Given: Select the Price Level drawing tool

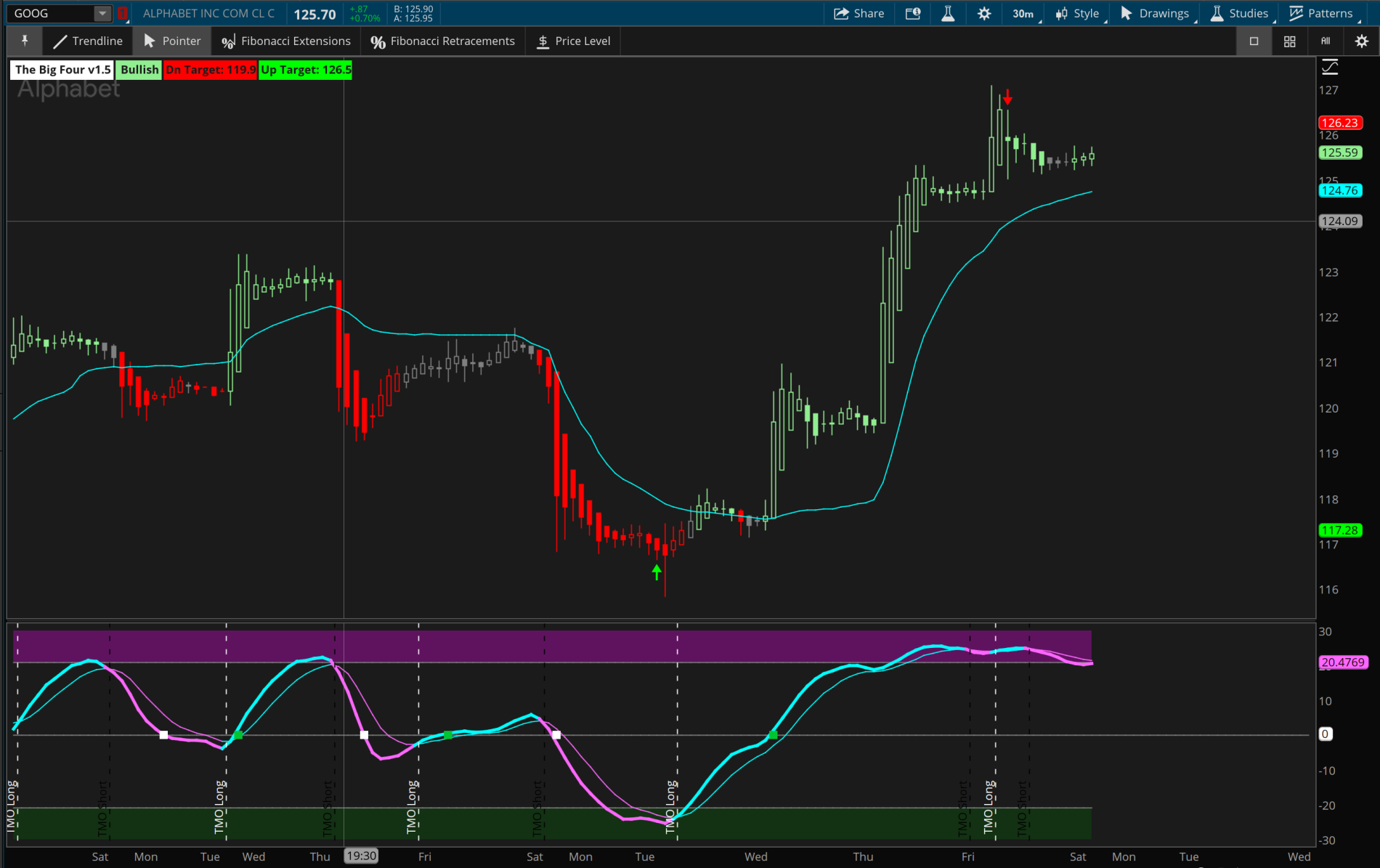Looking at the screenshot, I should click(573, 41).
